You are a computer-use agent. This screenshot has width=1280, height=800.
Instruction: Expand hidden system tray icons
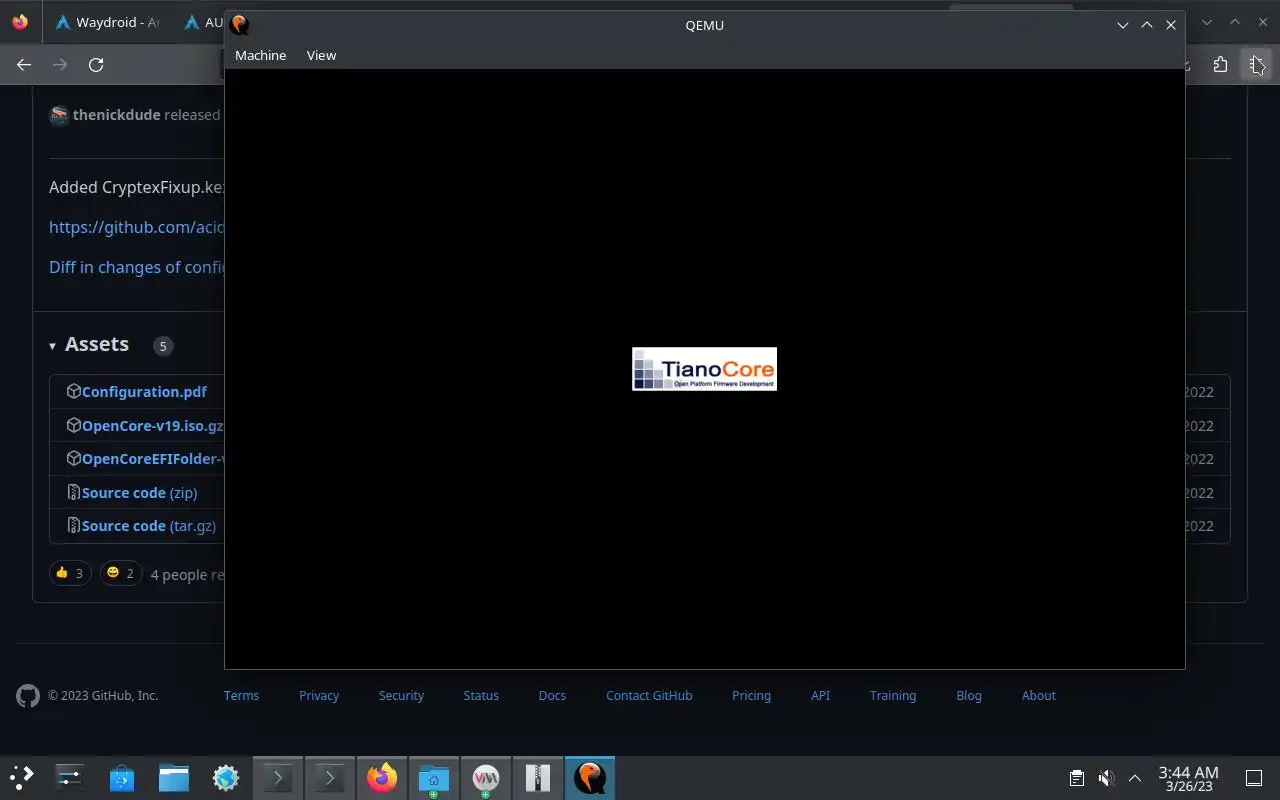pyautogui.click(x=1135, y=778)
